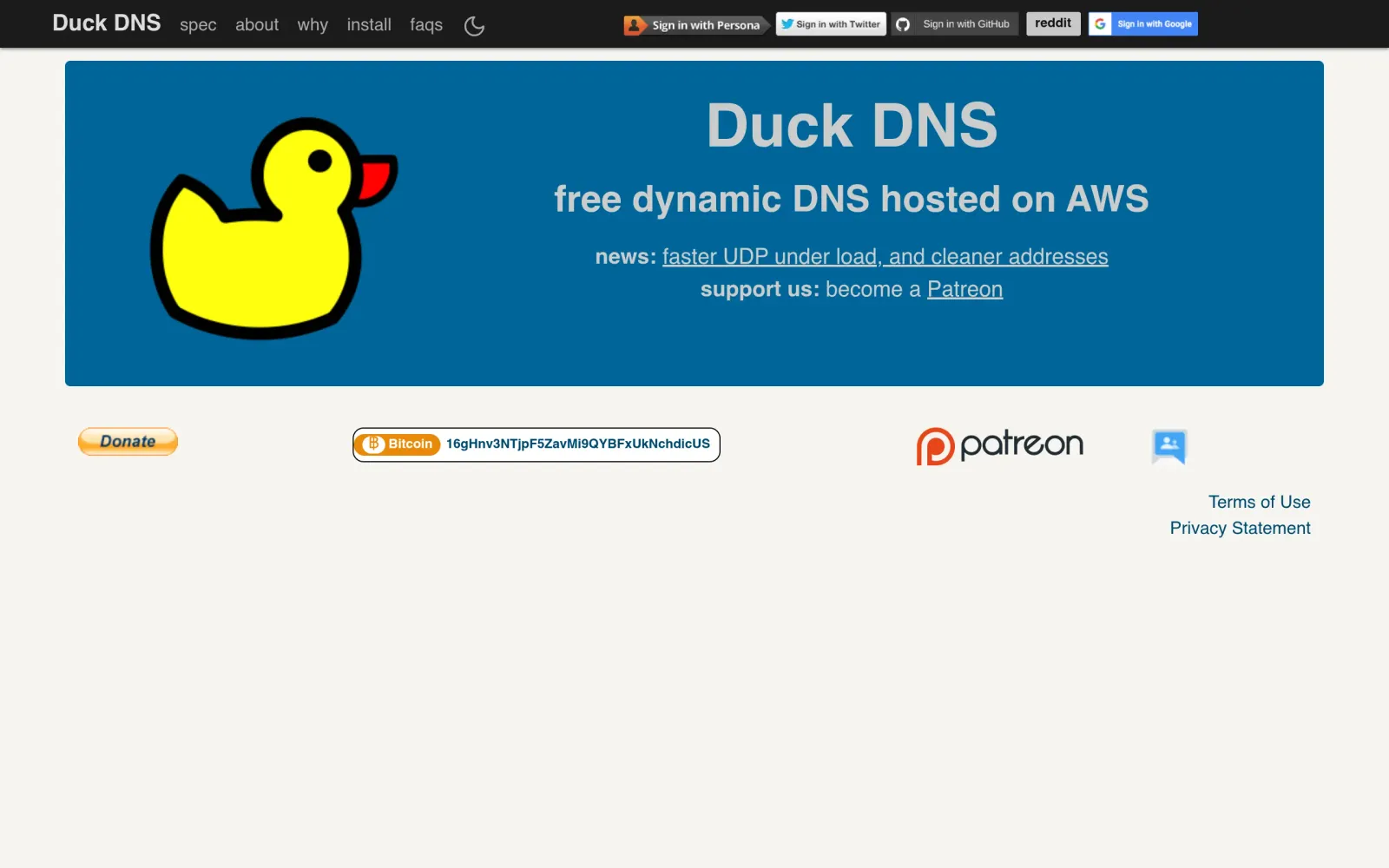Sign in using the reddit button

click(1053, 23)
